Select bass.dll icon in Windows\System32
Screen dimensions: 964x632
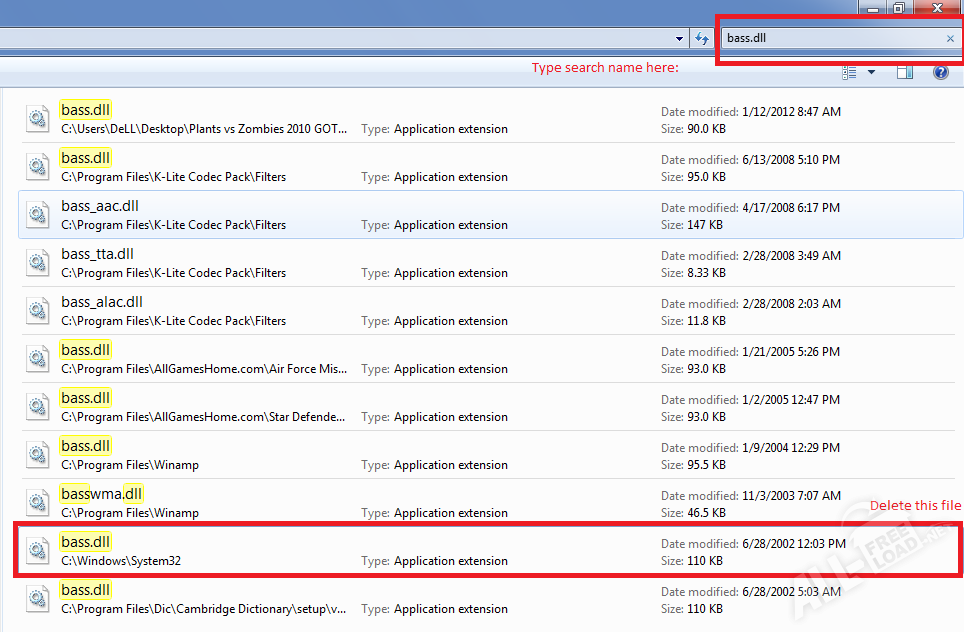click(38, 550)
